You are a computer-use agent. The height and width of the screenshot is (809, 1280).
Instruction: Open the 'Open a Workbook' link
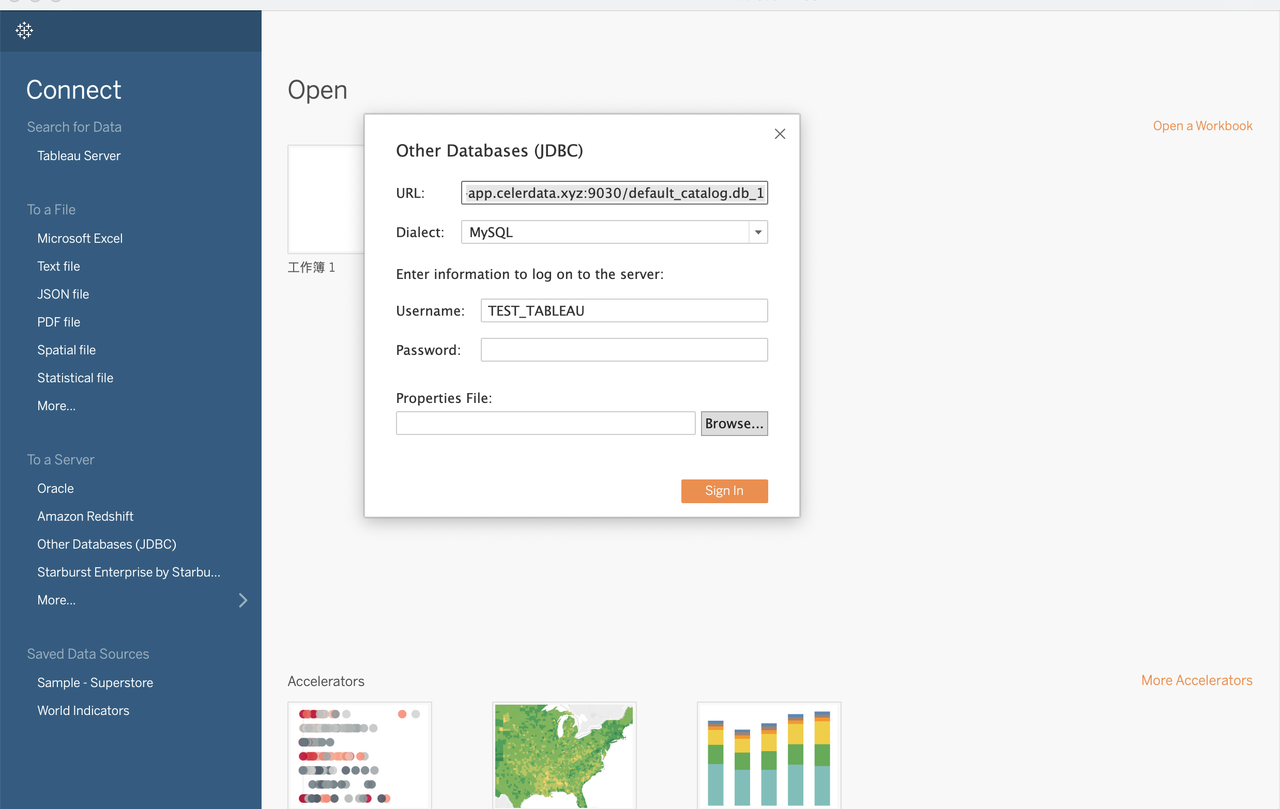click(x=1202, y=126)
